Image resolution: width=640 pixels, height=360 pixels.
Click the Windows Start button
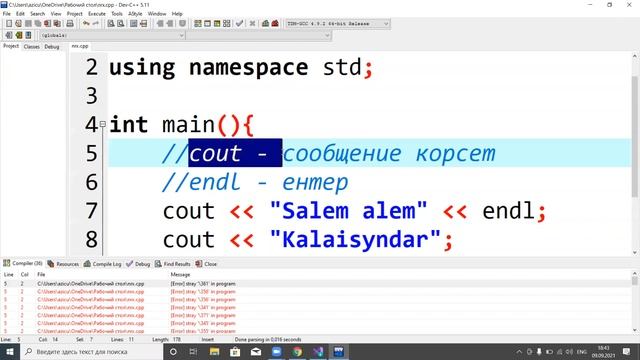click(x=10, y=351)
